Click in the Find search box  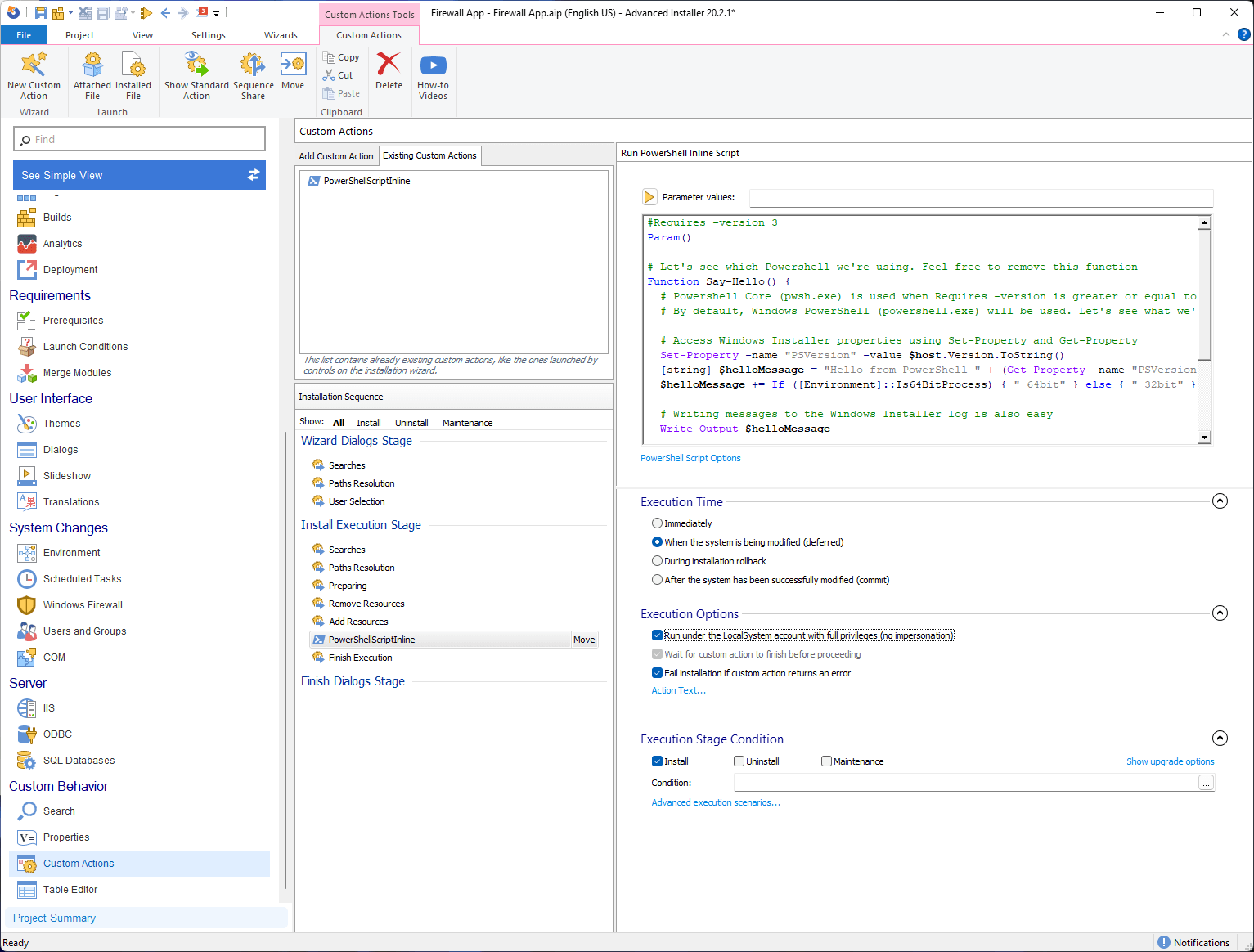[x=139, y=139]
